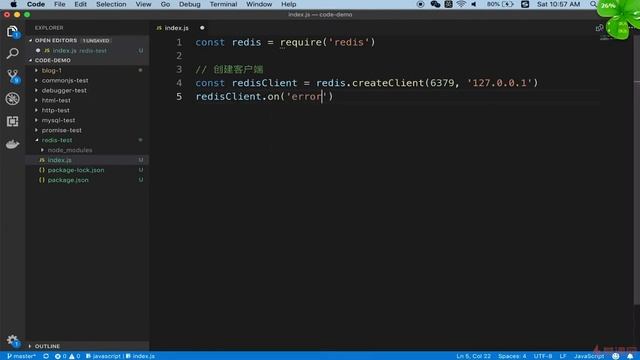
Task: Click the screen recording menu bar icon
Action: (420, 4)
